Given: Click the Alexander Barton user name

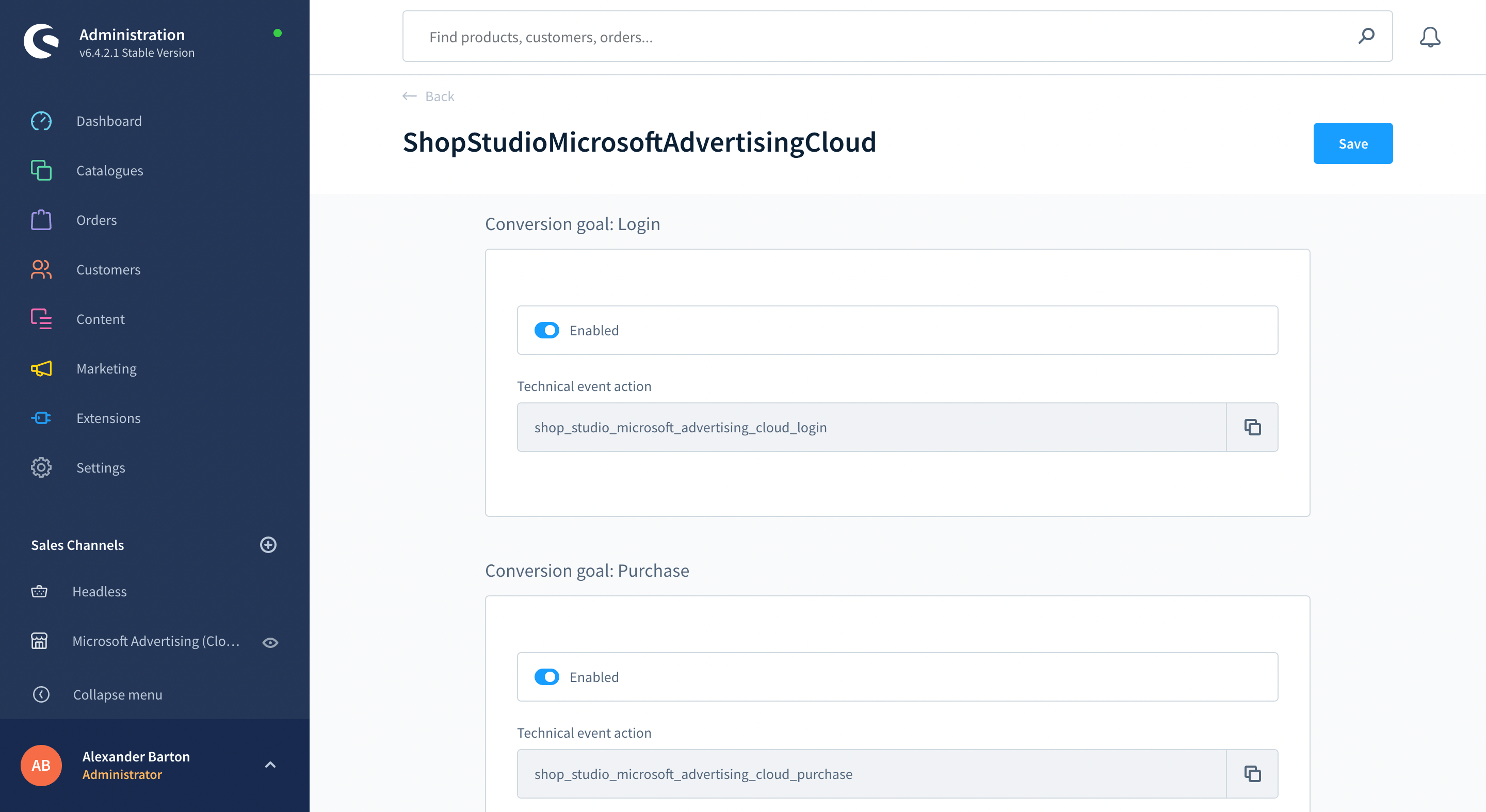Looking at the screenshot, I should click(x=136, y=756).
